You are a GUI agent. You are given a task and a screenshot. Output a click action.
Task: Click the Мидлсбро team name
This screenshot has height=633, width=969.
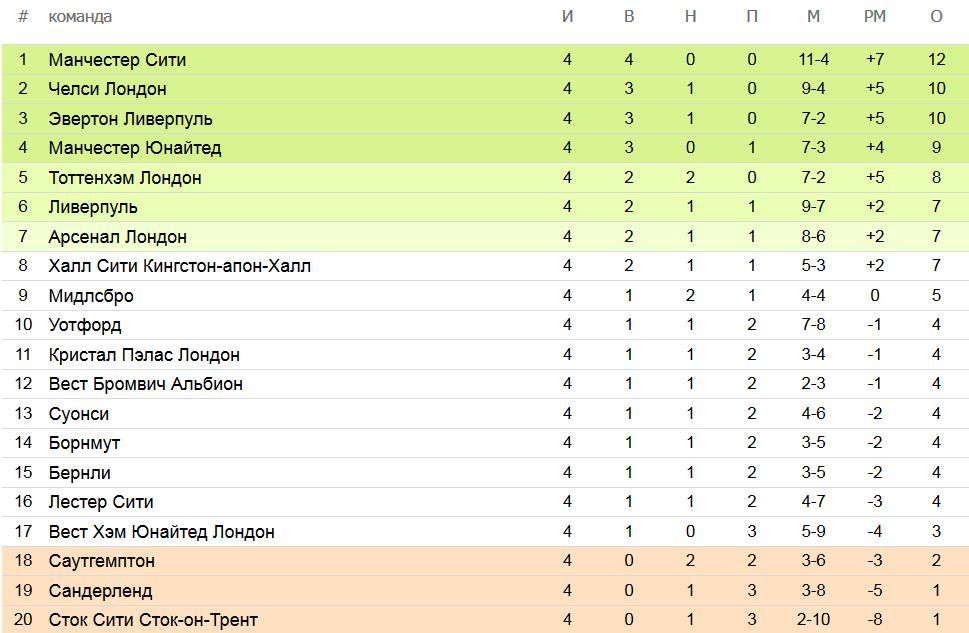tap(91, 296)
